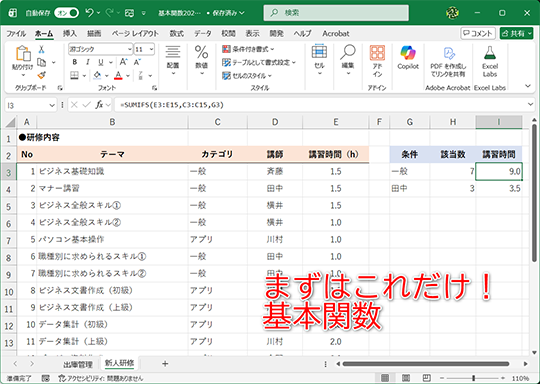Image resolution: width=540 pixels, height=384 pixels.
Task: Switch to Normal view in status bar
Action: pyautogui.click(x=385, y=378)
